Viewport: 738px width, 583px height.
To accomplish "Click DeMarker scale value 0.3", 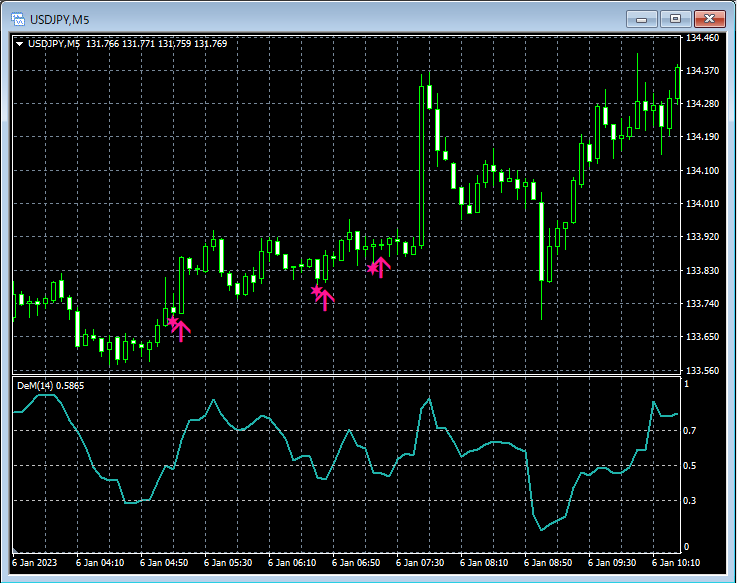I will point(690,500).
